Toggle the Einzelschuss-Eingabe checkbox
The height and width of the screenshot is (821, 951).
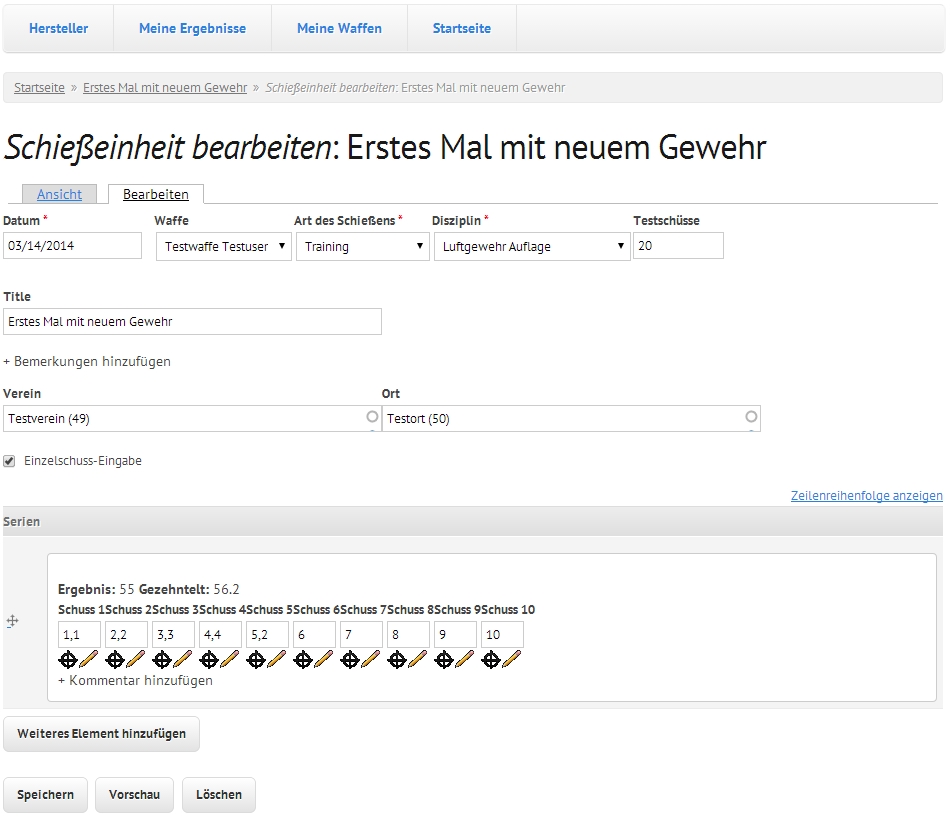point(10,461)
